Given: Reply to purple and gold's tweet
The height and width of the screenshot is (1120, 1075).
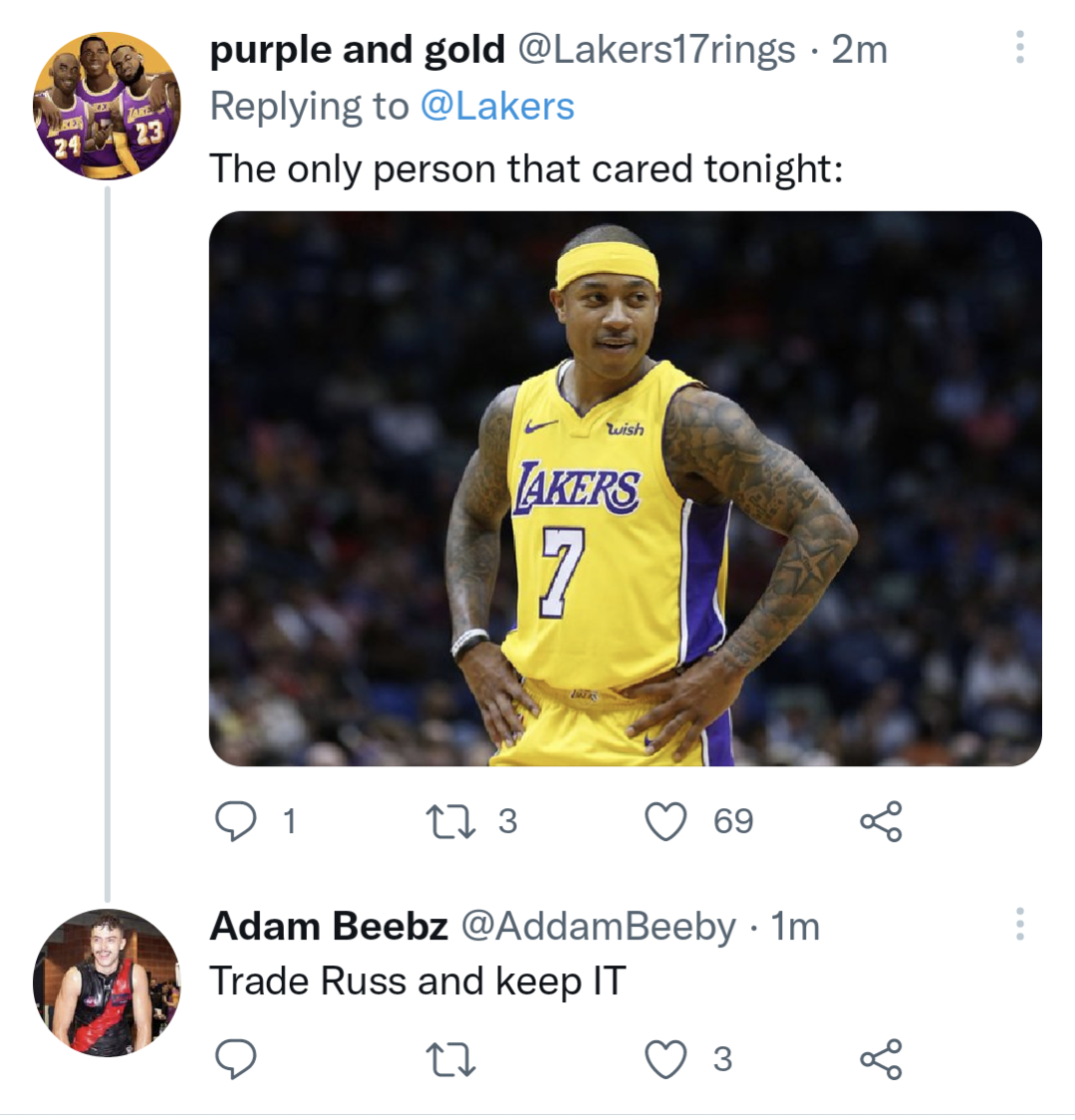Looking at the screenshot, I should (x=237, y=822).
